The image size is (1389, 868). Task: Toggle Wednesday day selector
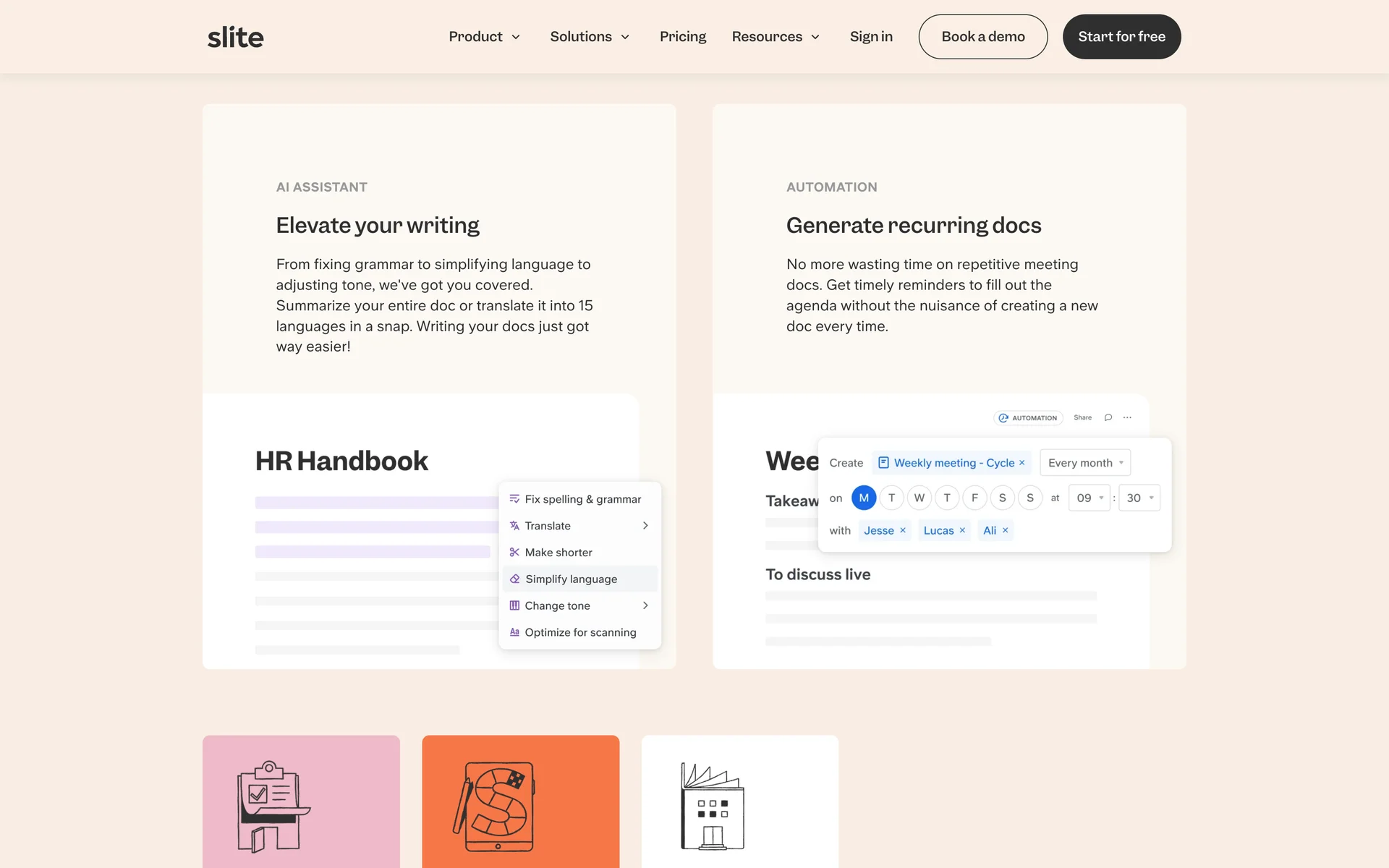[919, 498]
